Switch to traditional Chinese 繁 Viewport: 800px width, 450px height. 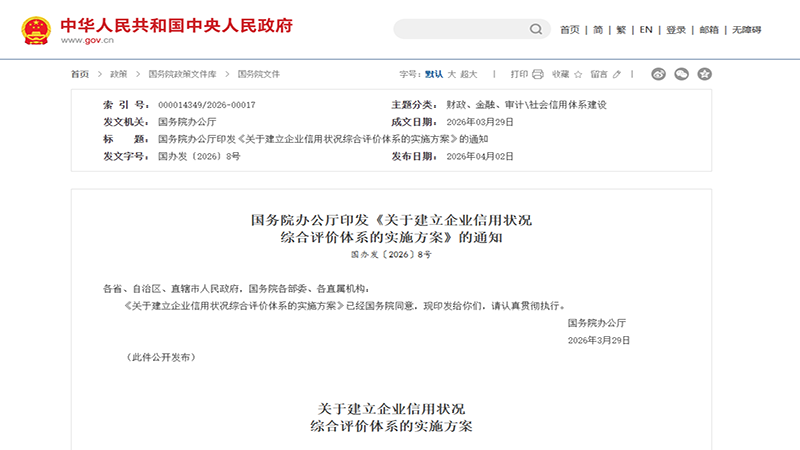[621, 30]
